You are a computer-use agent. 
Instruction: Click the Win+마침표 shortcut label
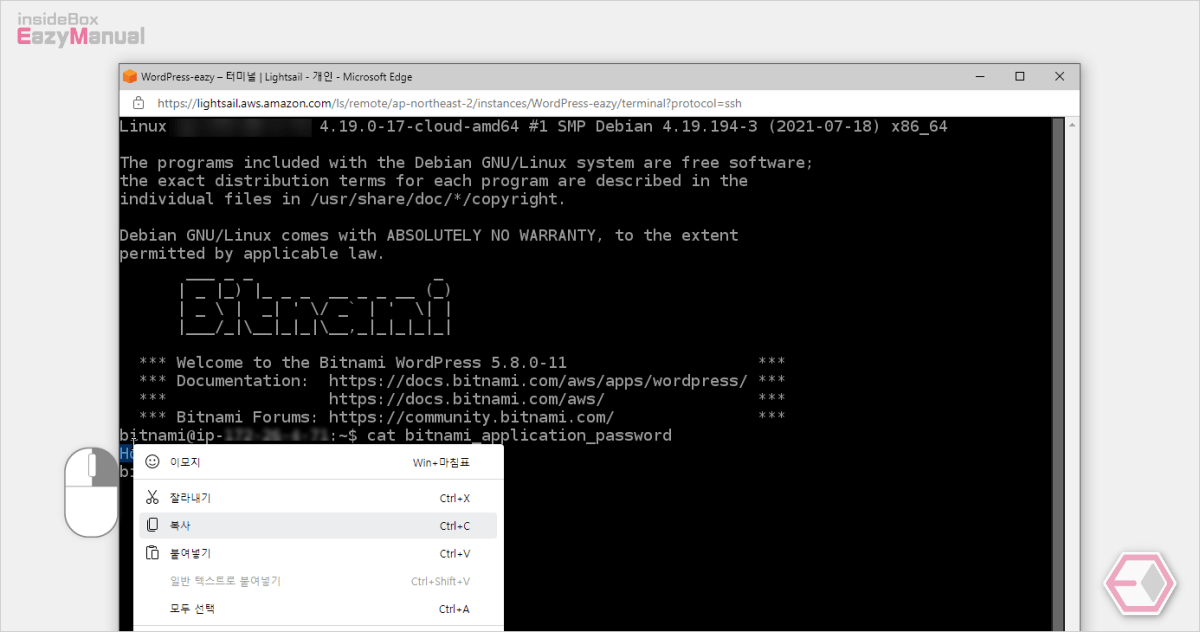(441, 463)
